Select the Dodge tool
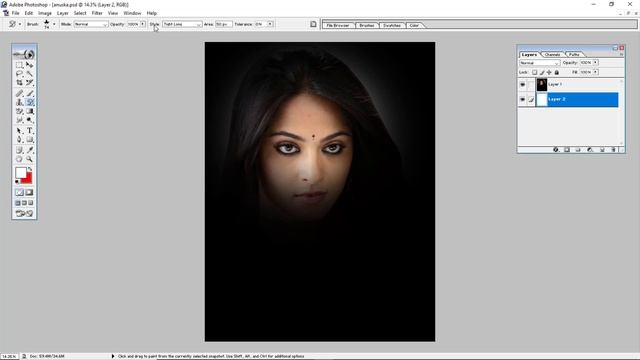Screen dimensions: 640x360 point(29,120)
